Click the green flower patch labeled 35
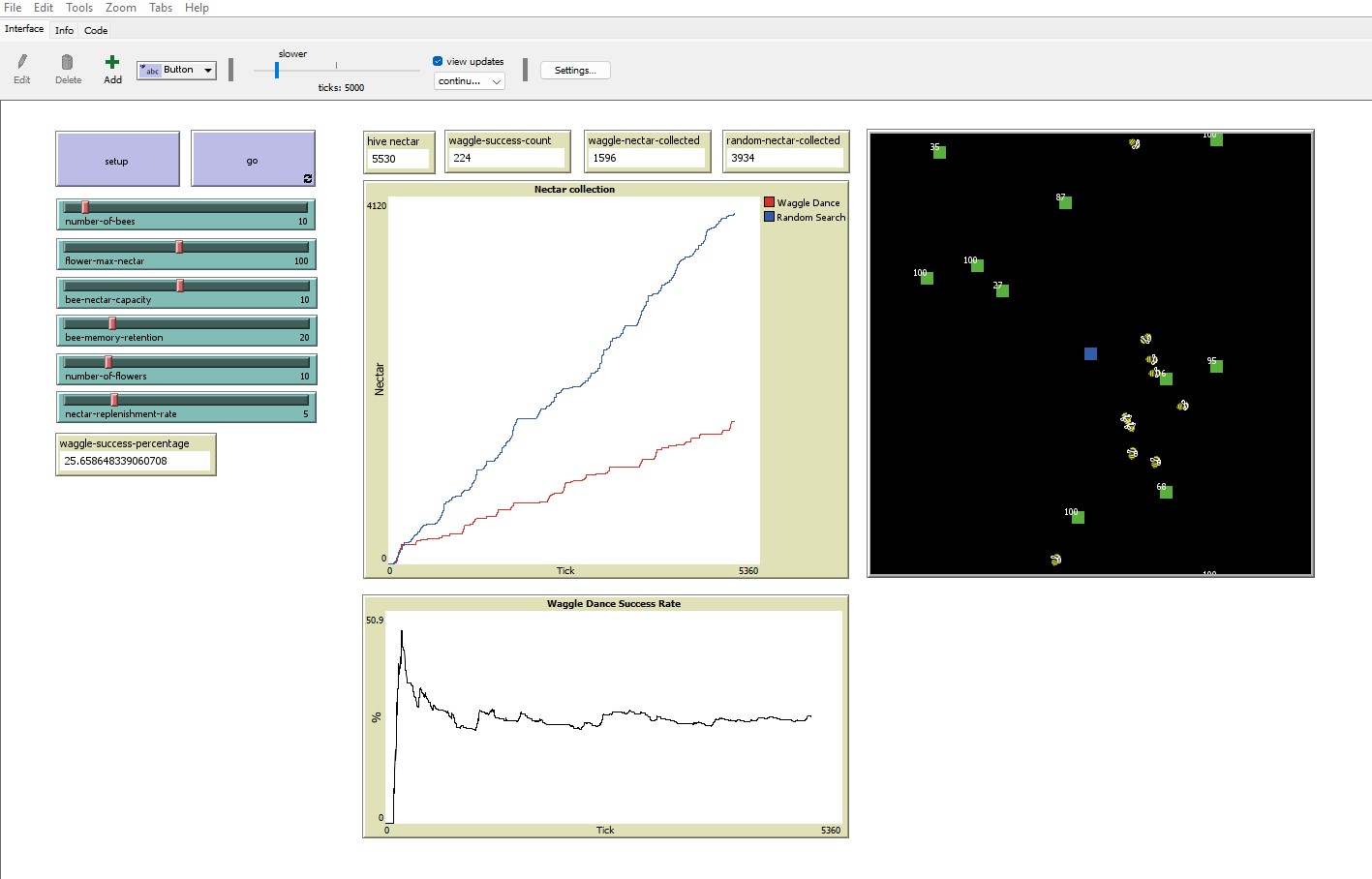 pyautogui.click(x=939, y=153)
